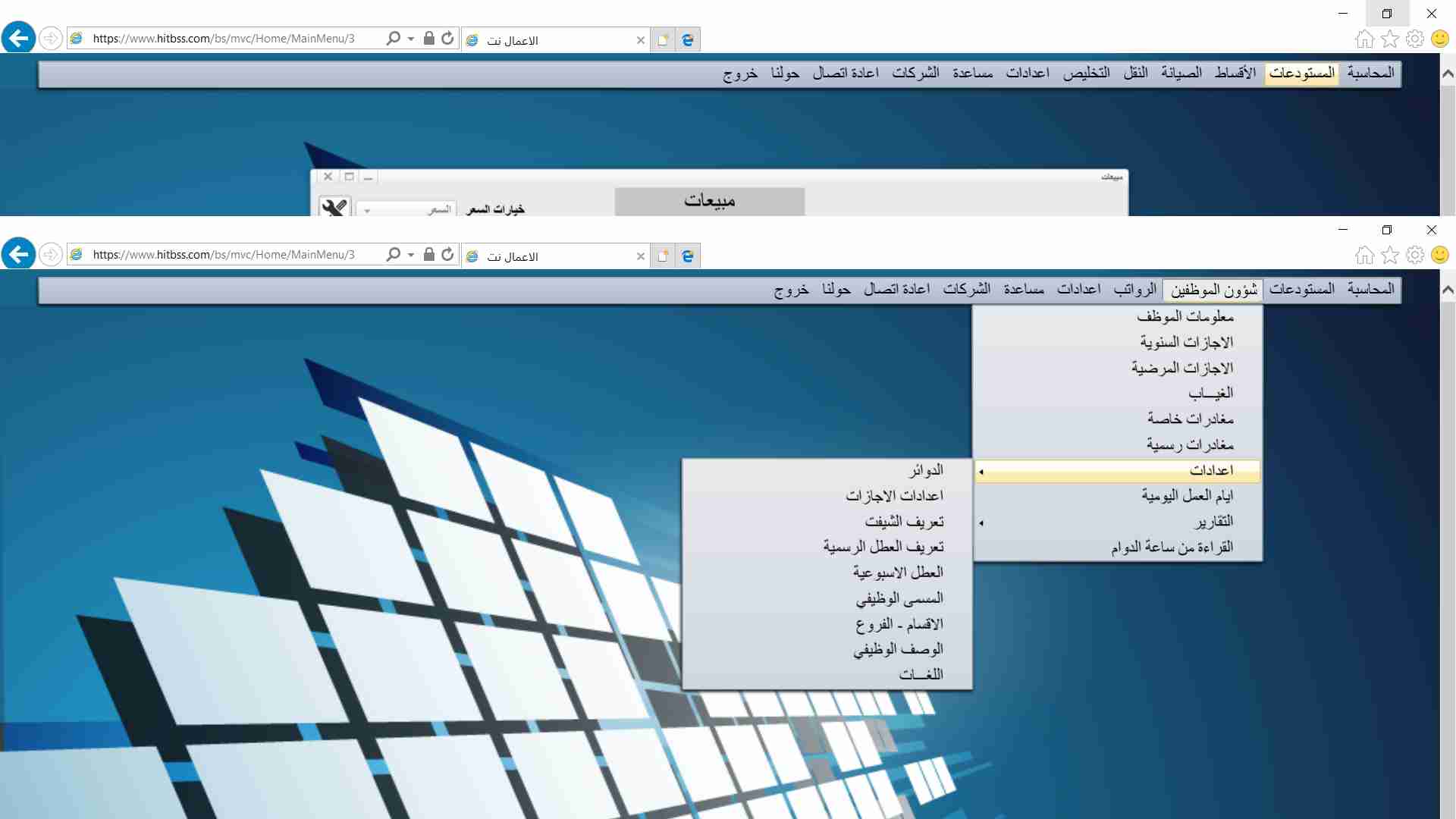The height and width of the screenshot is (819, 1456).
Task: Select مغادرات خاصة menu entry
Action: coord(1118,419)
